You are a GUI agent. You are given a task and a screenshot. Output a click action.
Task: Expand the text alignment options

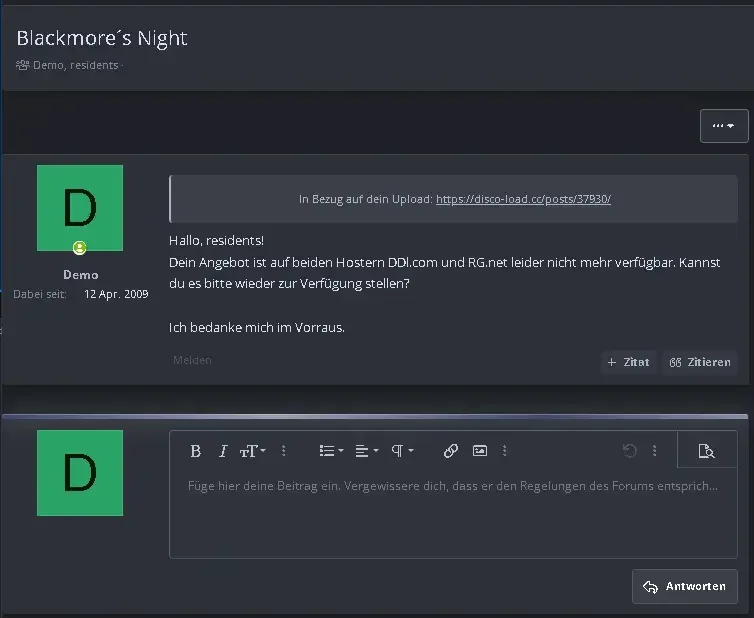(366, 451)
